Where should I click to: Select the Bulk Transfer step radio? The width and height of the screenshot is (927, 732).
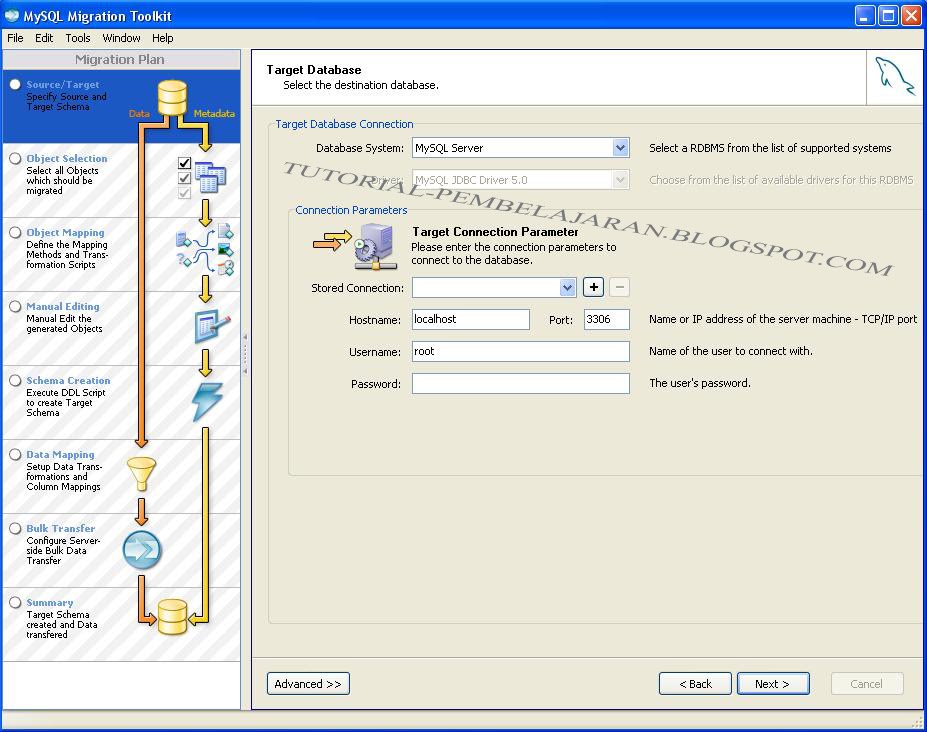(15, 528)
